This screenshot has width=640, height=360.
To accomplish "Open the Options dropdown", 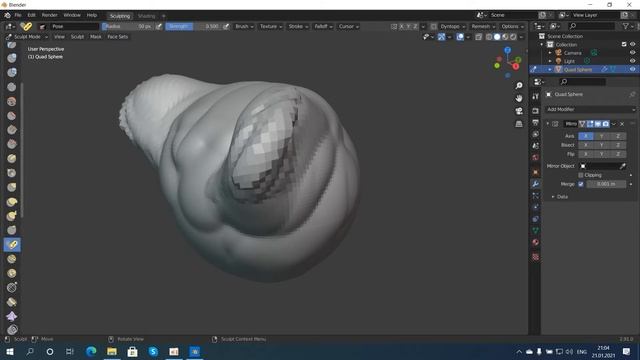I will 513,27.
